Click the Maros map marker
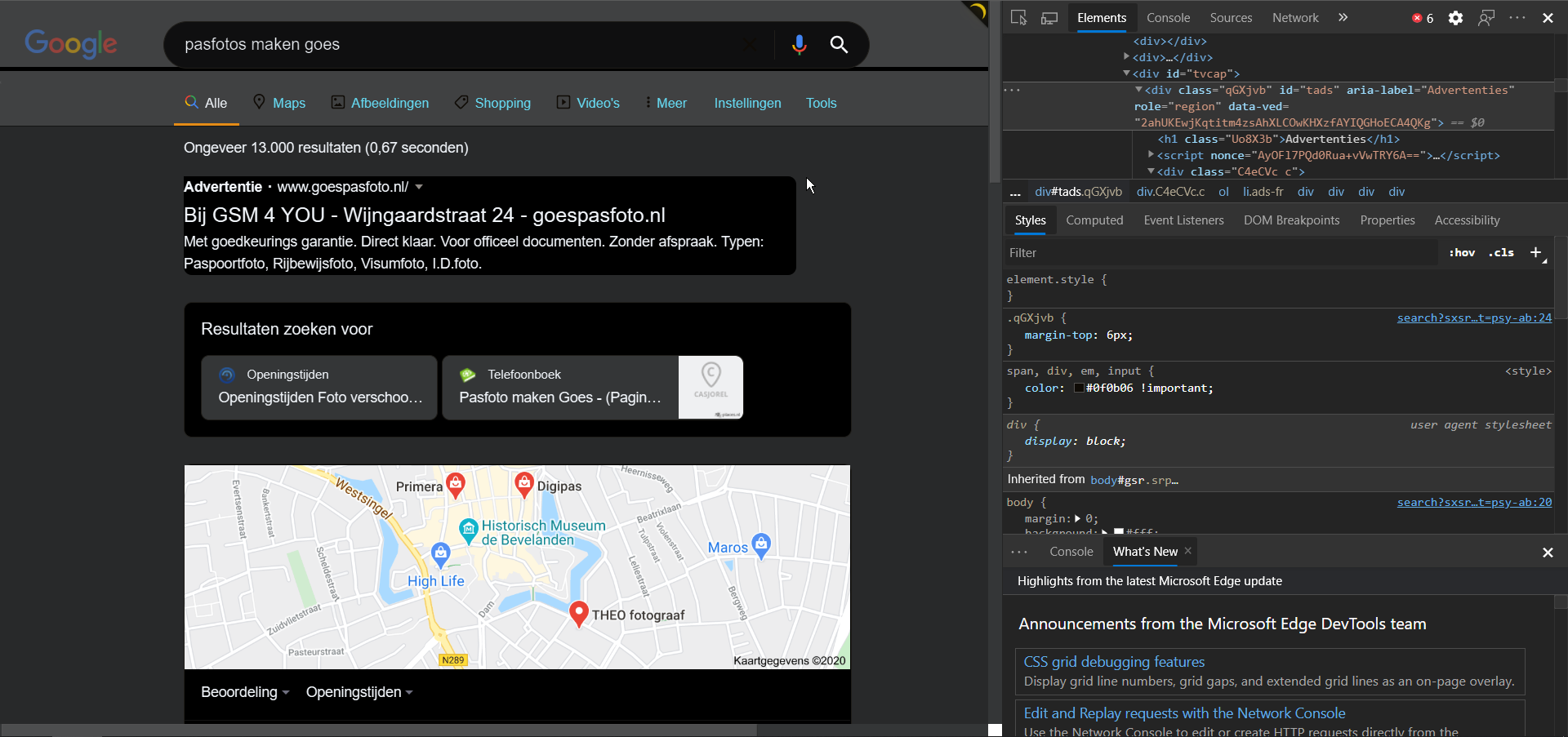The image size is (1568, 737). coord(761,545)
